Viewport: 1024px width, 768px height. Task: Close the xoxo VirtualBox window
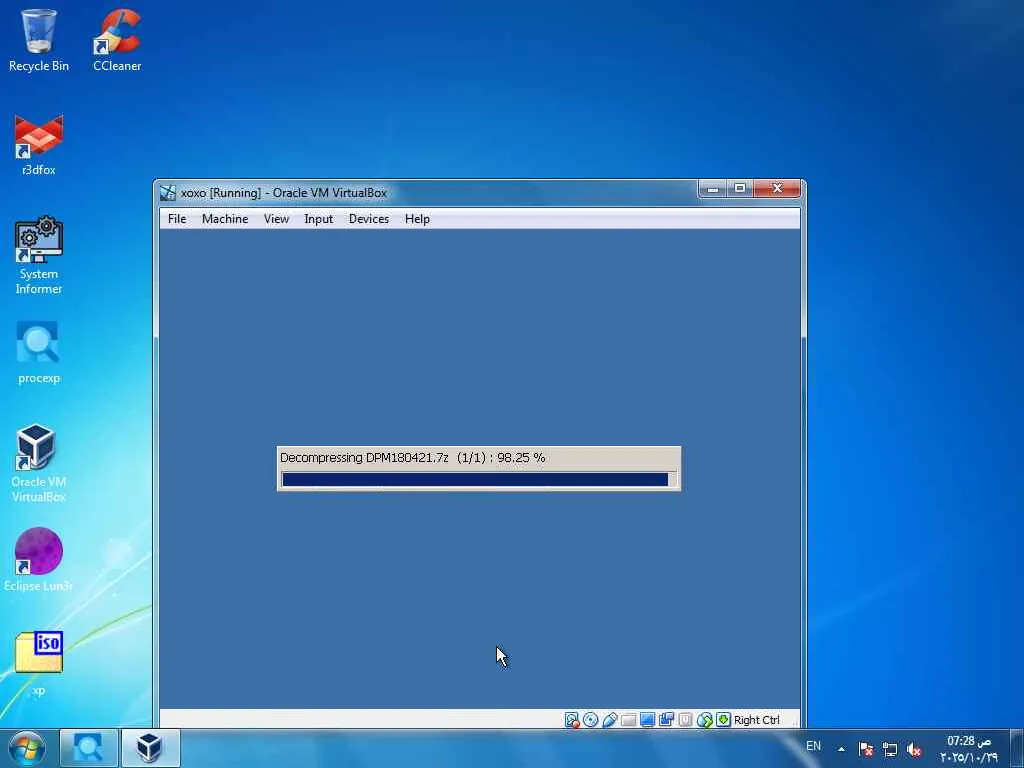[x=776, y=189]
